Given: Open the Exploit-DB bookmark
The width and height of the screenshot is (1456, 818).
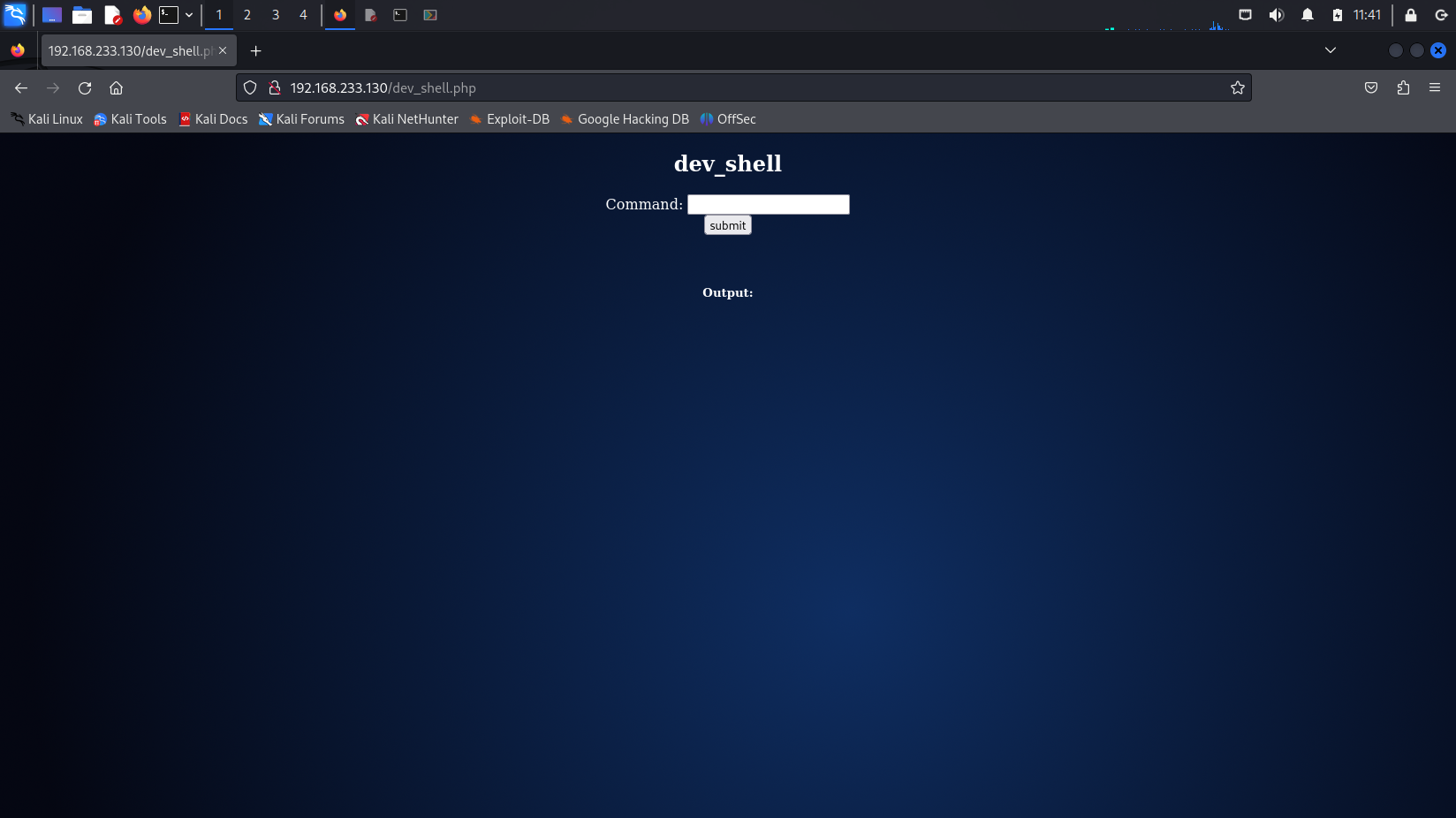Looking at the screenshot, I should [518, 119].
